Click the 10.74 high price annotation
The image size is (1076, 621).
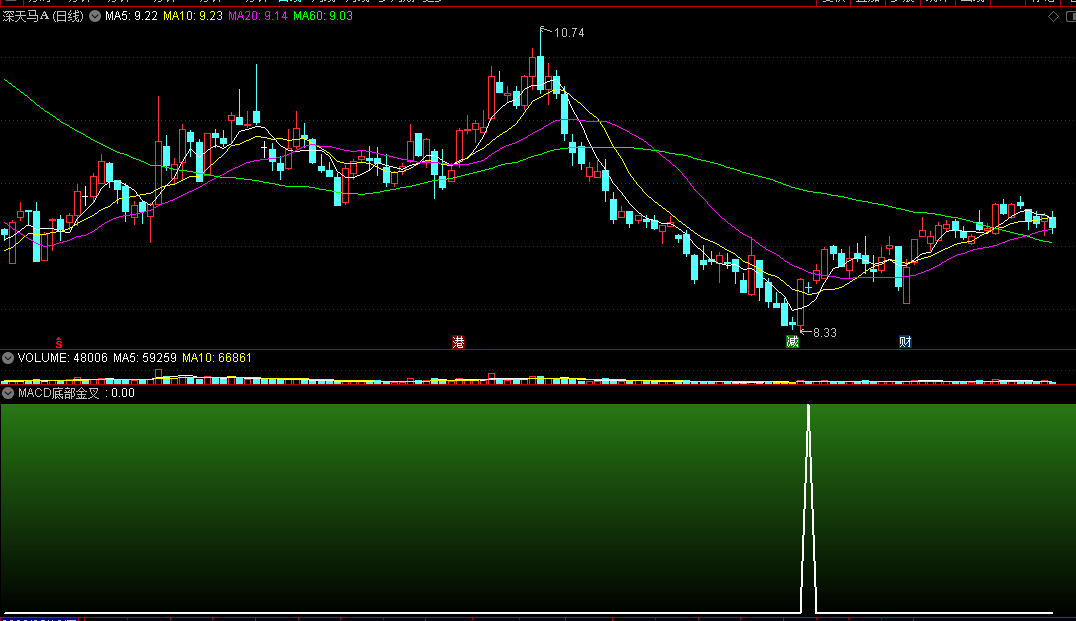click(x=569, y=32)
